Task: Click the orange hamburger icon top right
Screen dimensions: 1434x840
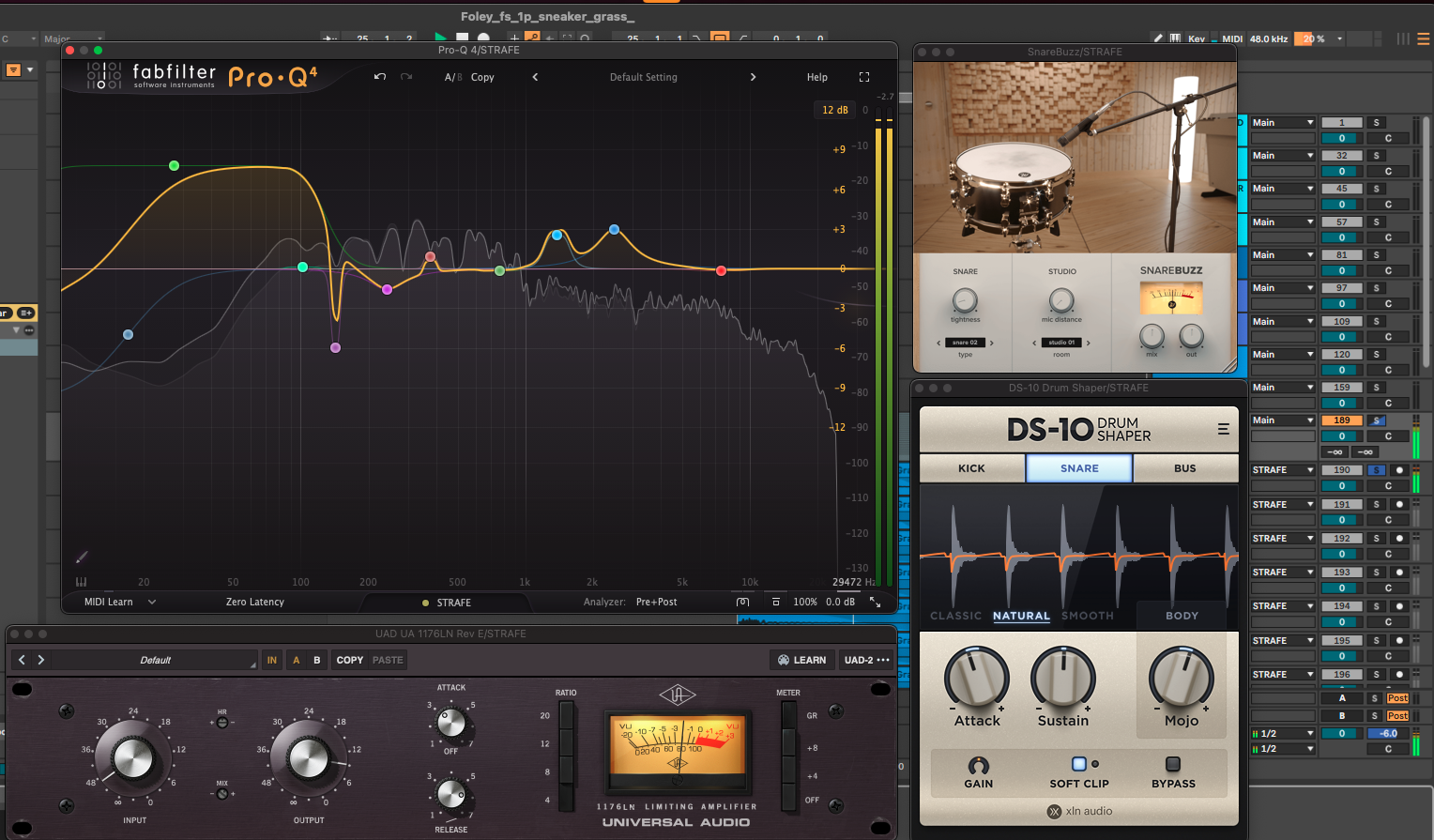Action: pos(1423,38)
